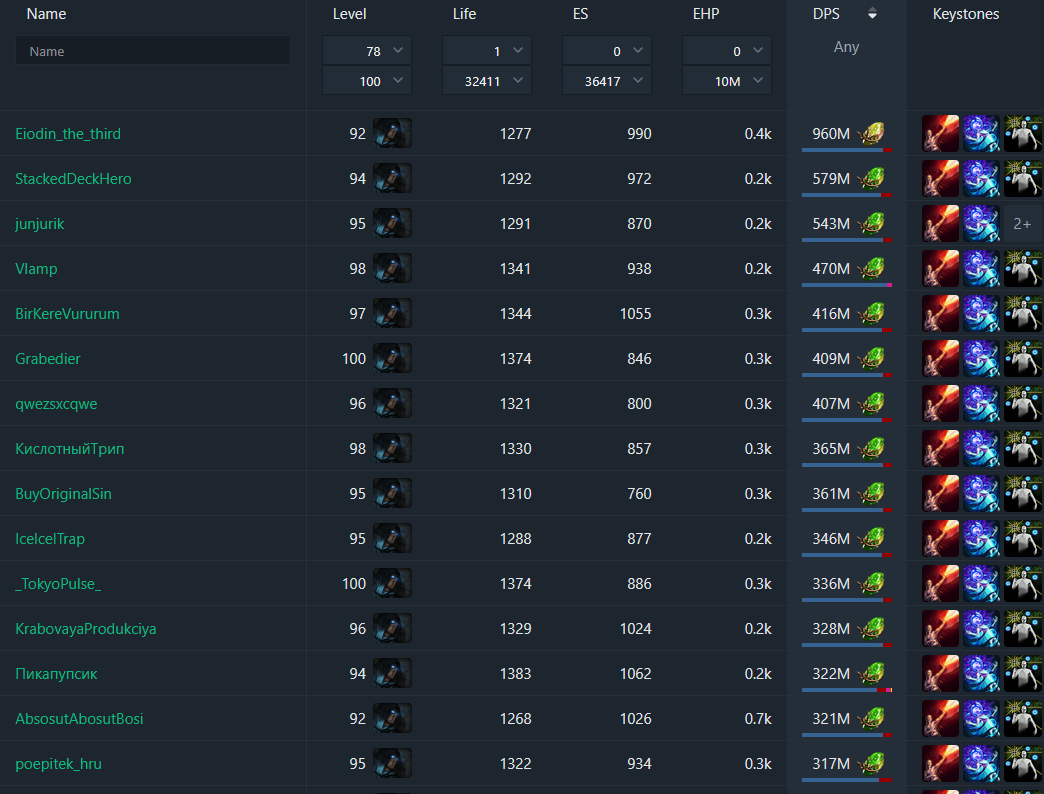Click blue swirl keystone icon in Eiodin_the_third row
Screen dimensions: 1044x794
(981, 133)
